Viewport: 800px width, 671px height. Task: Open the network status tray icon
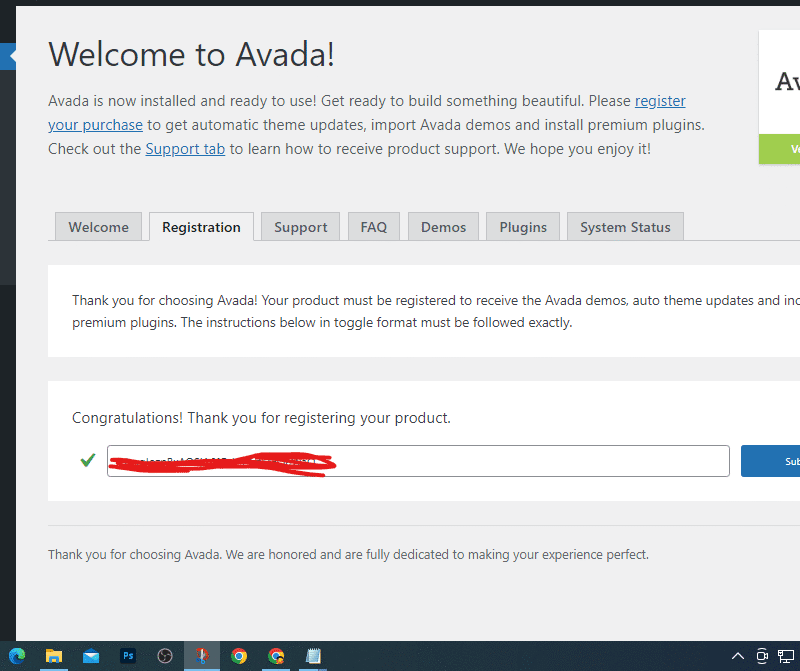point(786,656)
